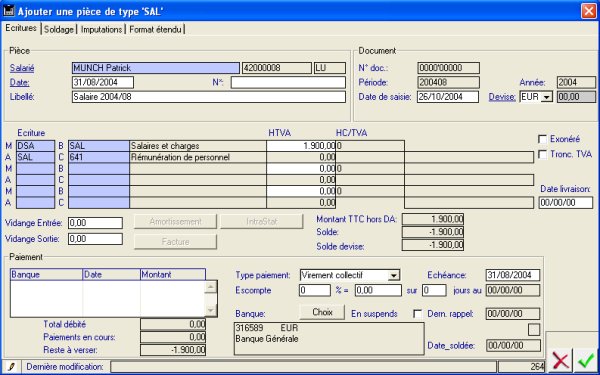Click the Salarié link

click(x=22, y=68)
